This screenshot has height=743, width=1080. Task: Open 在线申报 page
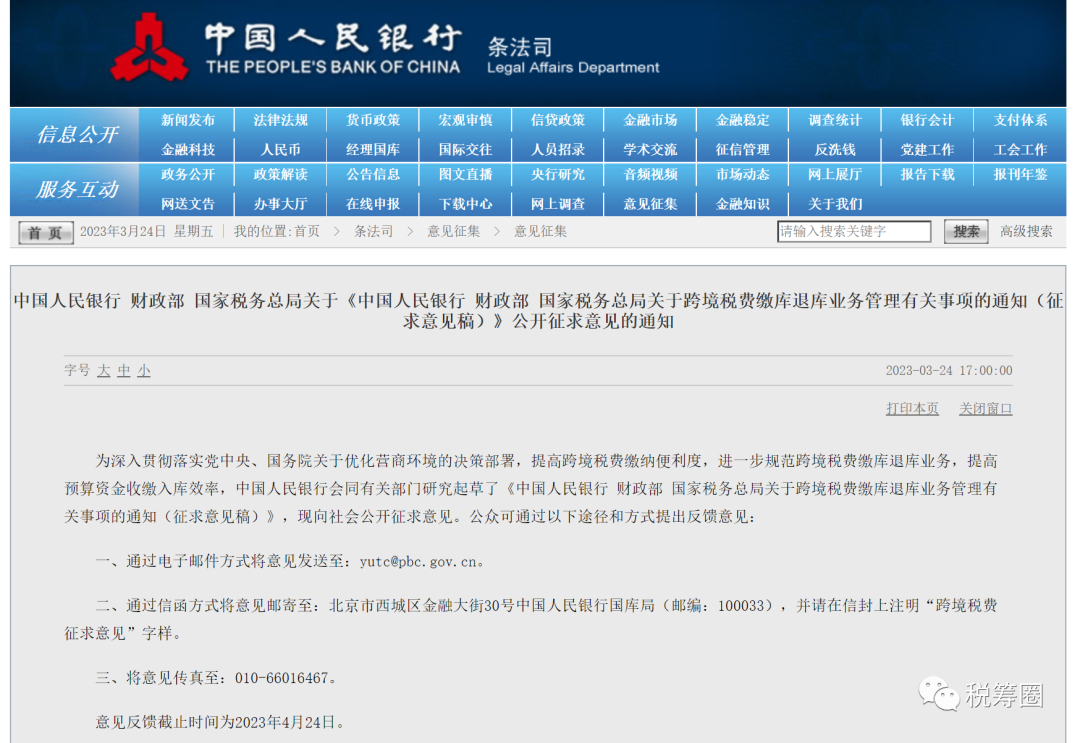[x=373, y=204]
